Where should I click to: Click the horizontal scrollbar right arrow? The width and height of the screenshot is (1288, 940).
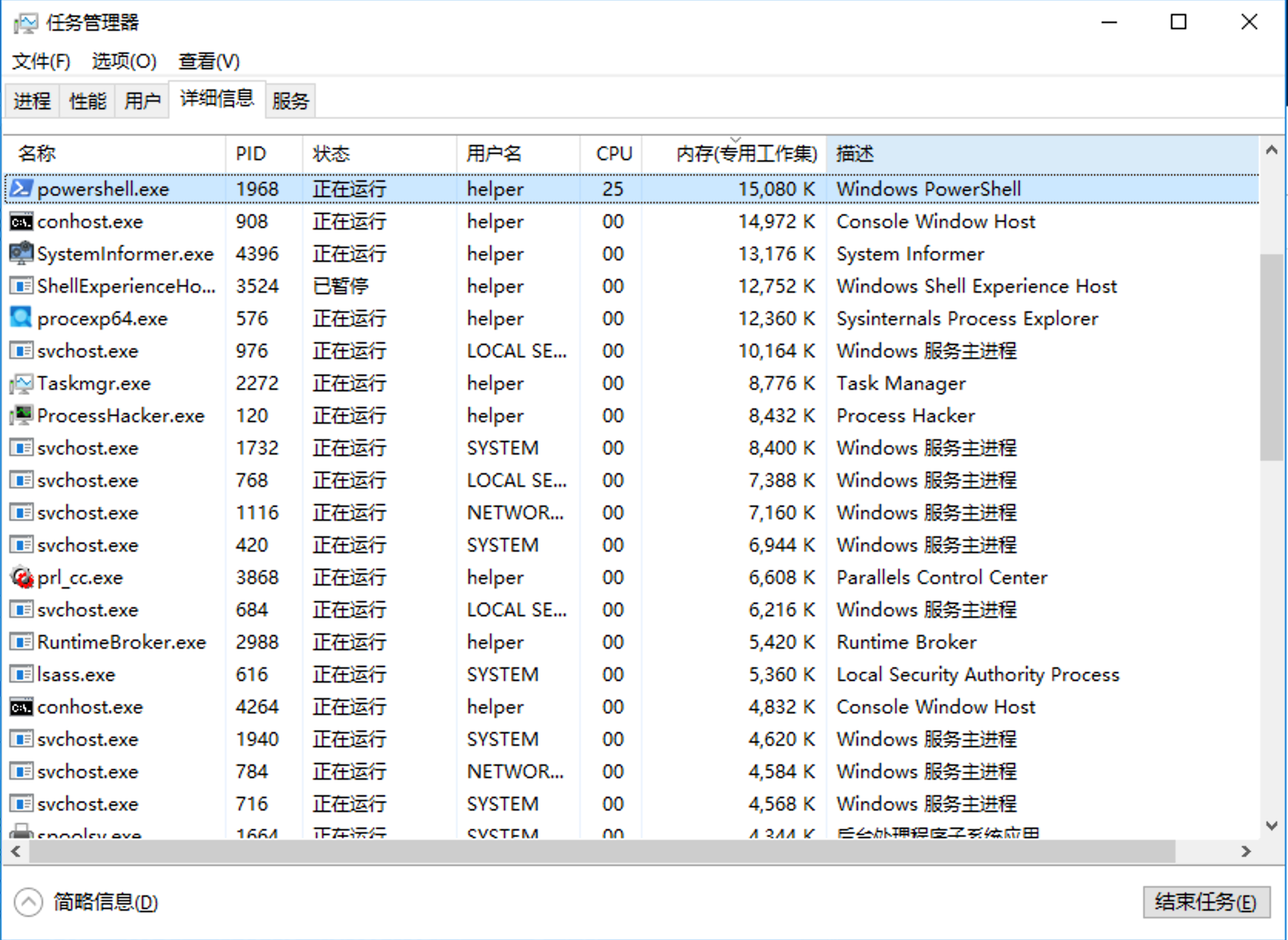coord(1246,851)
